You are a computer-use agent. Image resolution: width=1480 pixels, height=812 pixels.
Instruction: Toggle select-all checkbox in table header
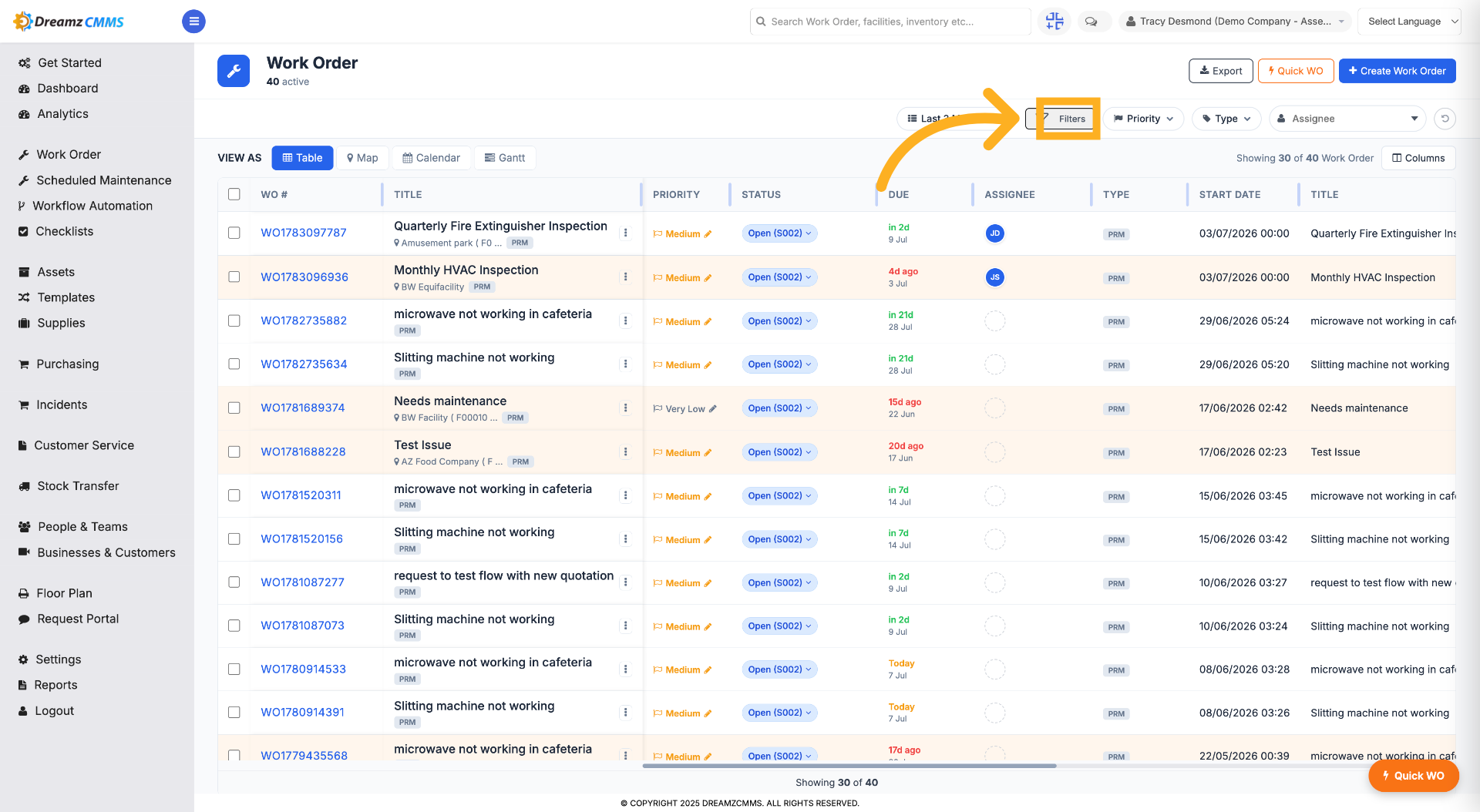click(x=234, y=194)
